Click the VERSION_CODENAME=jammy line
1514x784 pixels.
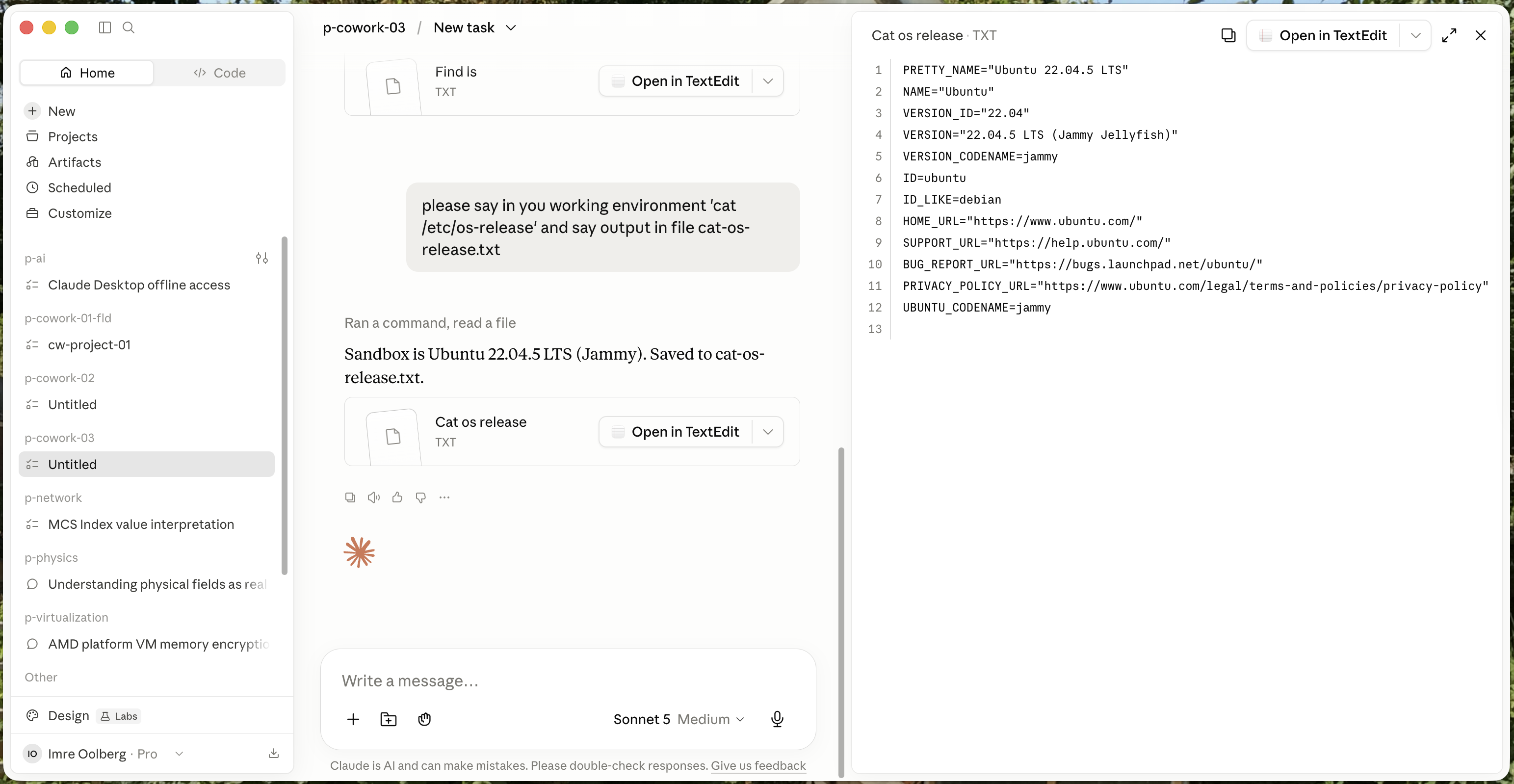coord(980,157)
